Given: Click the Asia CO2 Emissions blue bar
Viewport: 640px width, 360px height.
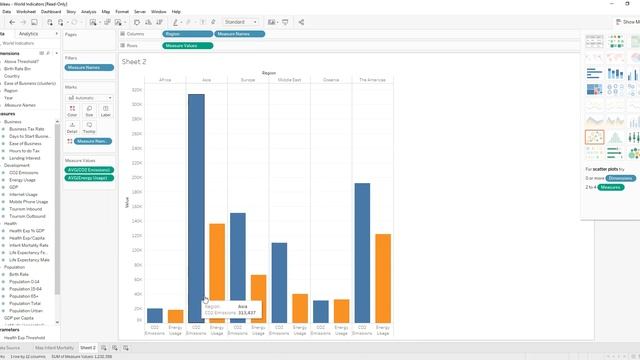Looking at the screenshot, I should (x=196, y=209).
